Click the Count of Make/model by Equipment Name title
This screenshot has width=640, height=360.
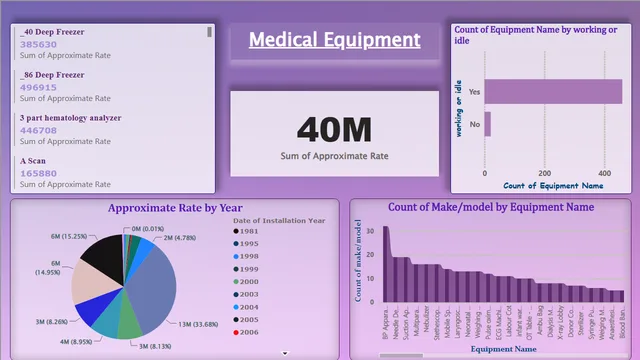[491, 207]
